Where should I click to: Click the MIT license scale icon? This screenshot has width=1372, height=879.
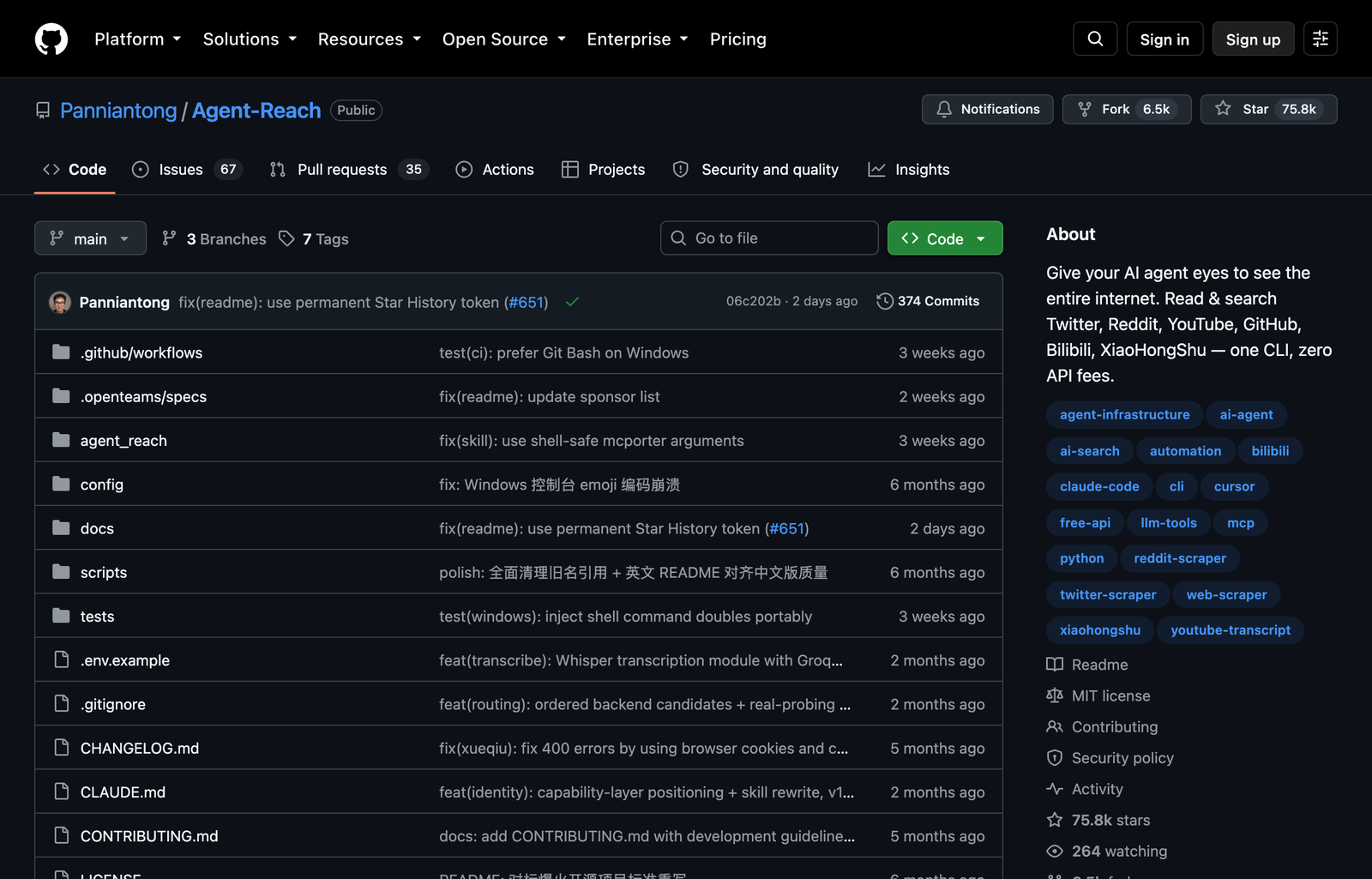point(1055,695)
